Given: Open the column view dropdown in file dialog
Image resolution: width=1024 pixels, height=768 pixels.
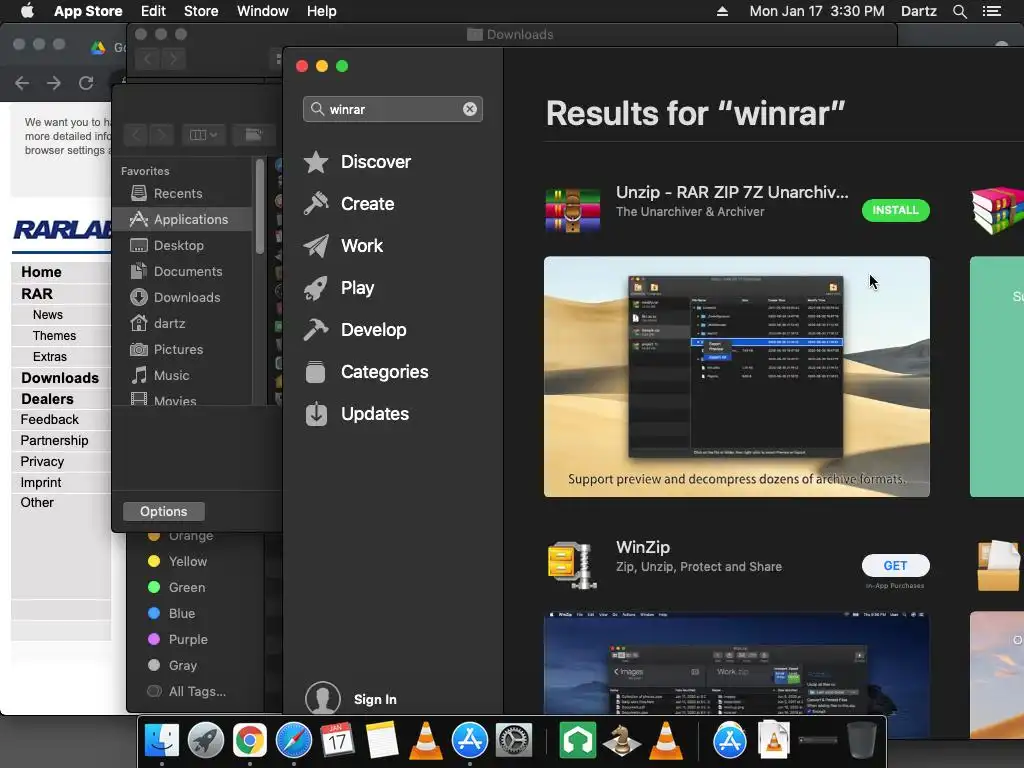Looking at the screenshot, I should point(203,135).
